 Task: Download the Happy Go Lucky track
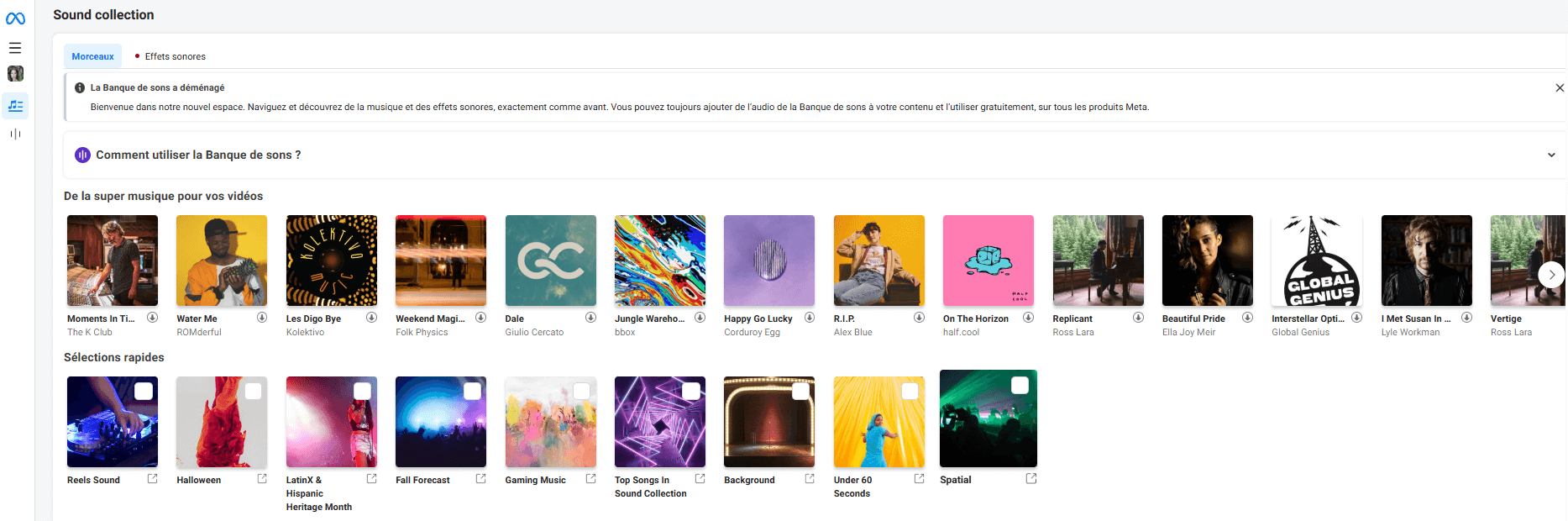(x=810, y=318)
